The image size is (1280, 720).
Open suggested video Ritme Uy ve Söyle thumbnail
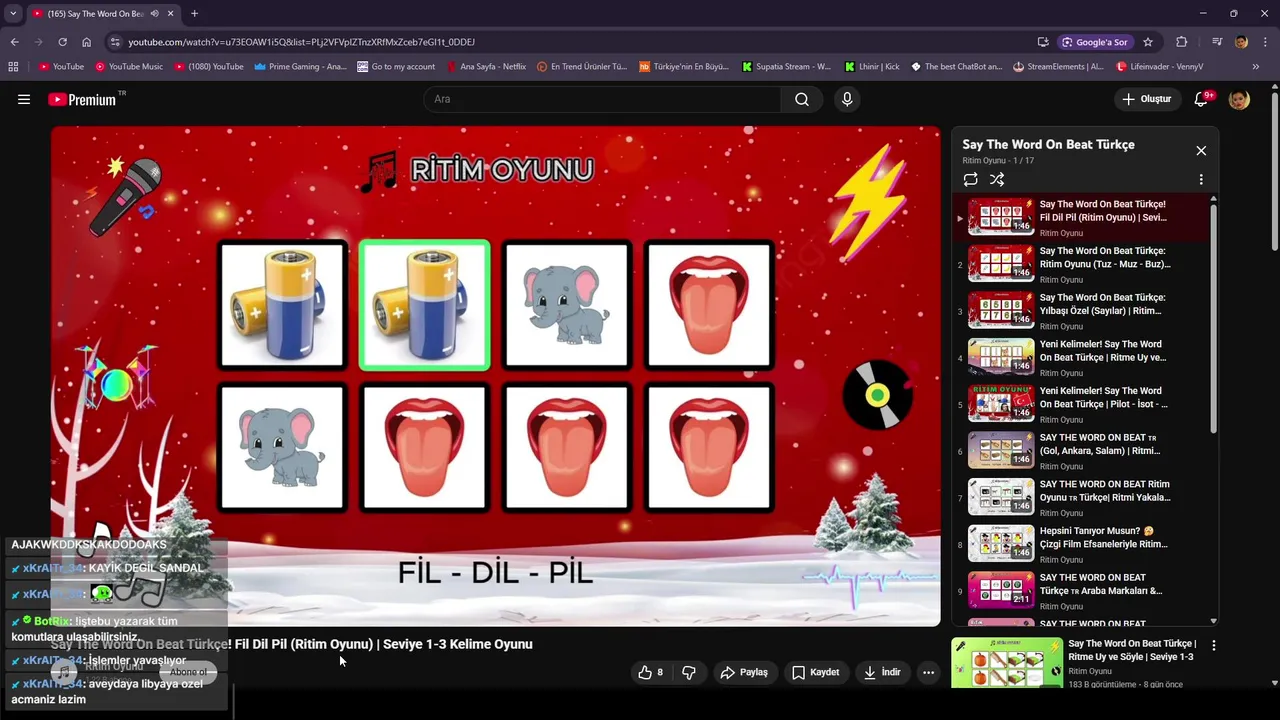point(1007,663)
